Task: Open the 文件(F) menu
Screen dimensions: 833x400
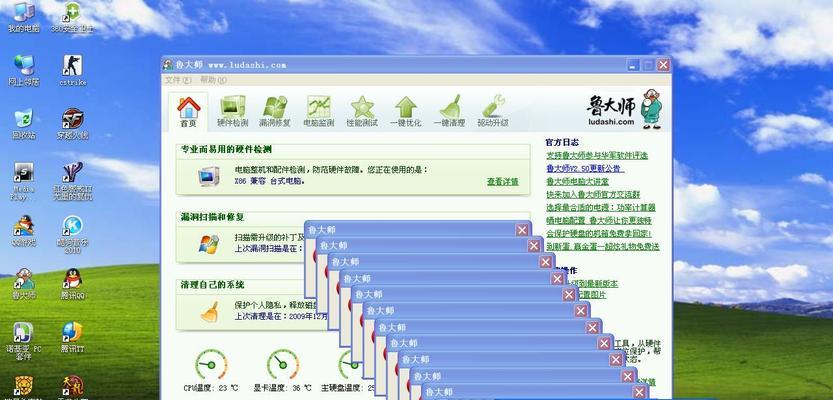Action: [178, 80]
